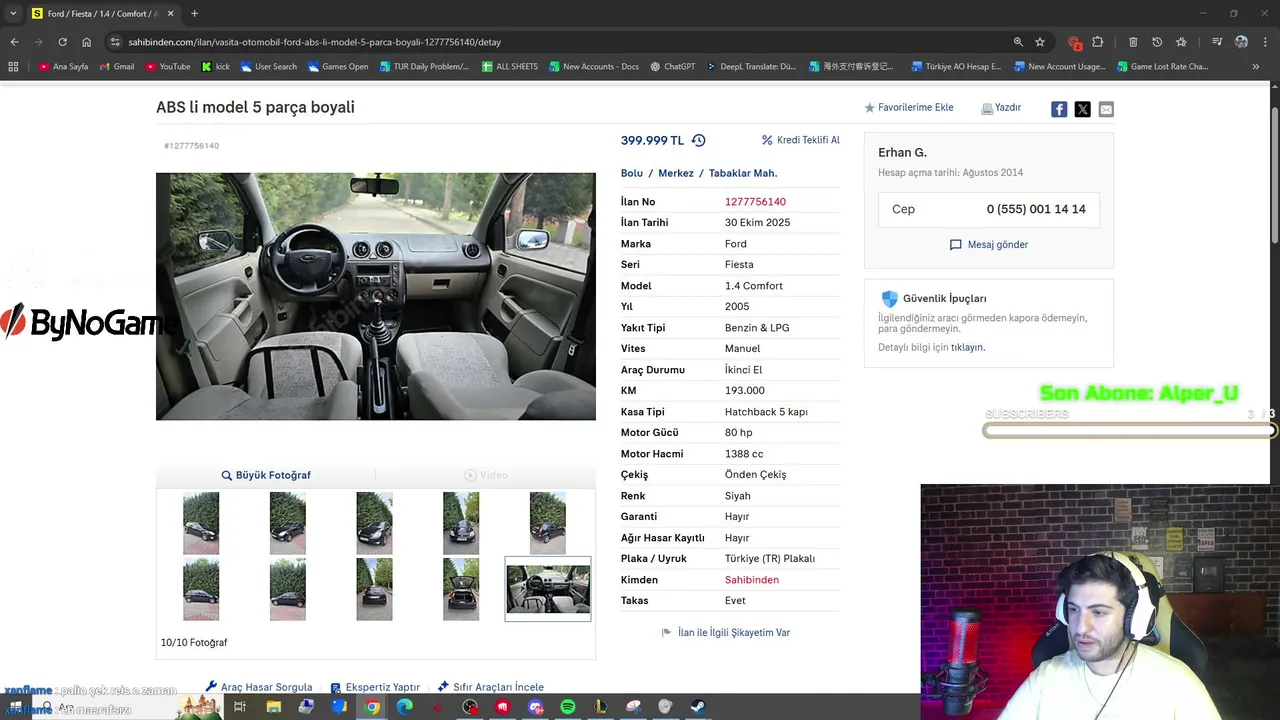Click Ekspertiz Yaptır link
Image resolution: width=1280 pixels, height=720 pixels.
(375, 687)
